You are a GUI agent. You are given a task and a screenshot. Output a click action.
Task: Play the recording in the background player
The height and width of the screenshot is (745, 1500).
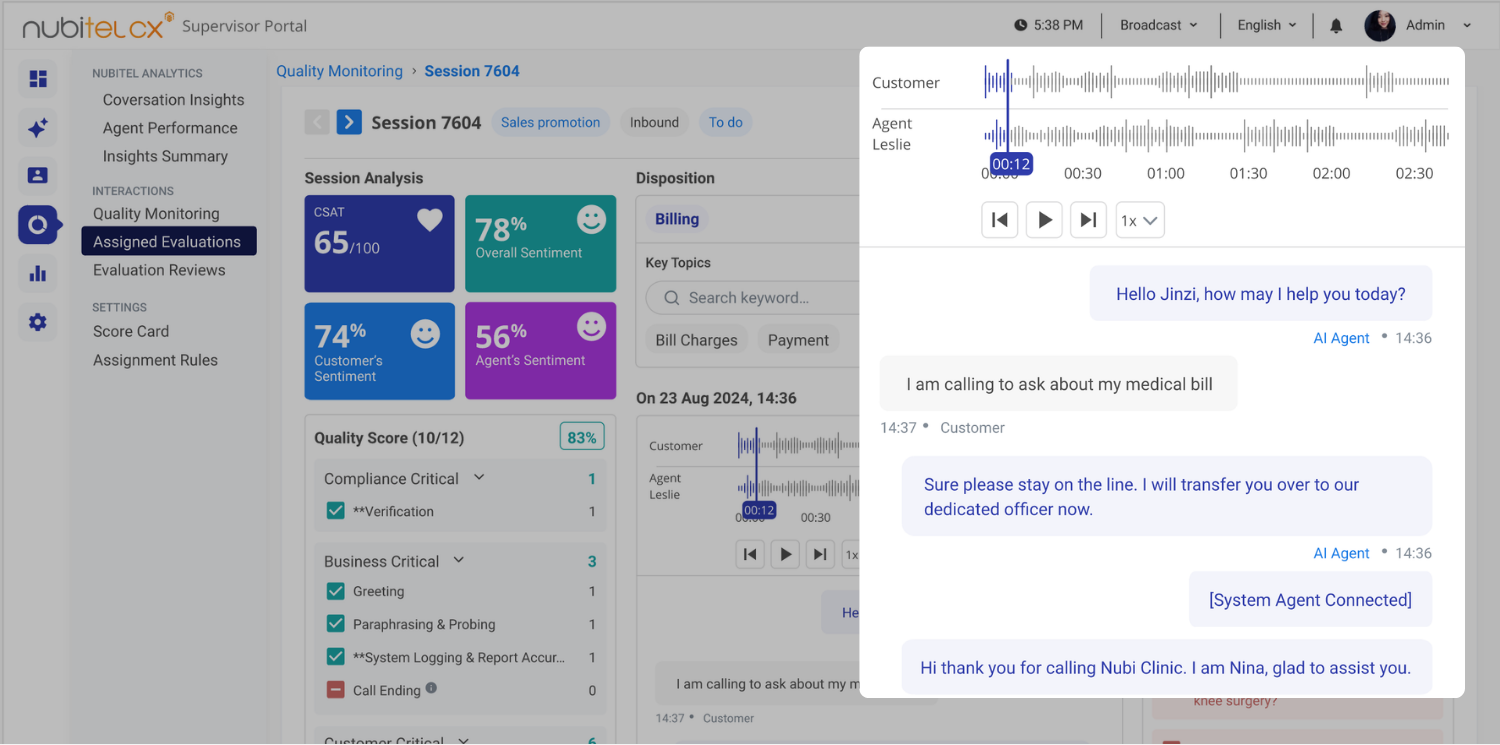tap(785, 554)
